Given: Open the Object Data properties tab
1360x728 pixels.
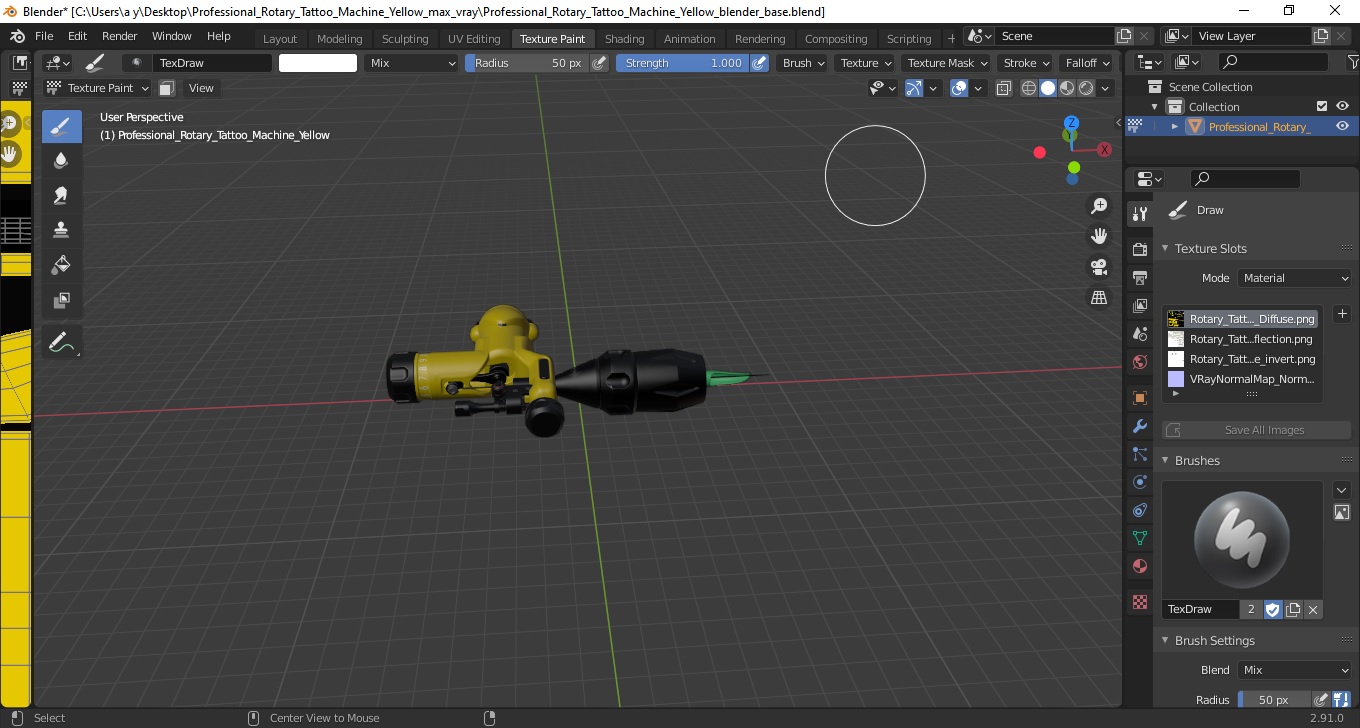Looking at the screenshot, I should (x=1139, y=538).
